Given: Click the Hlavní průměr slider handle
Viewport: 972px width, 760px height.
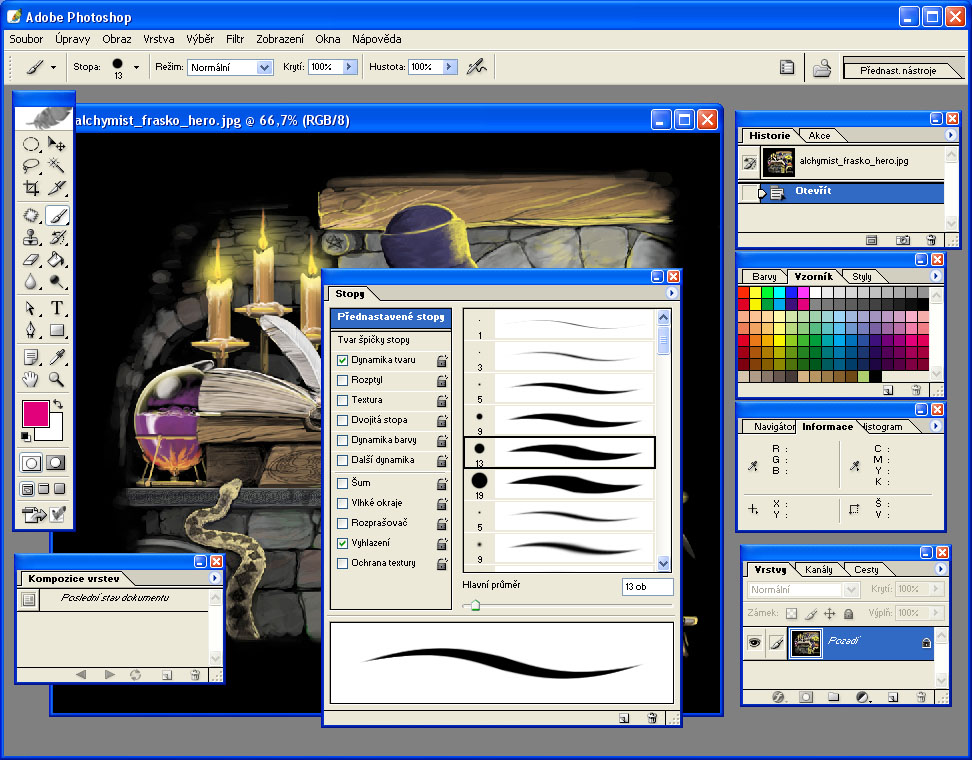Looking at the screenshot, I should pos(475,605).
